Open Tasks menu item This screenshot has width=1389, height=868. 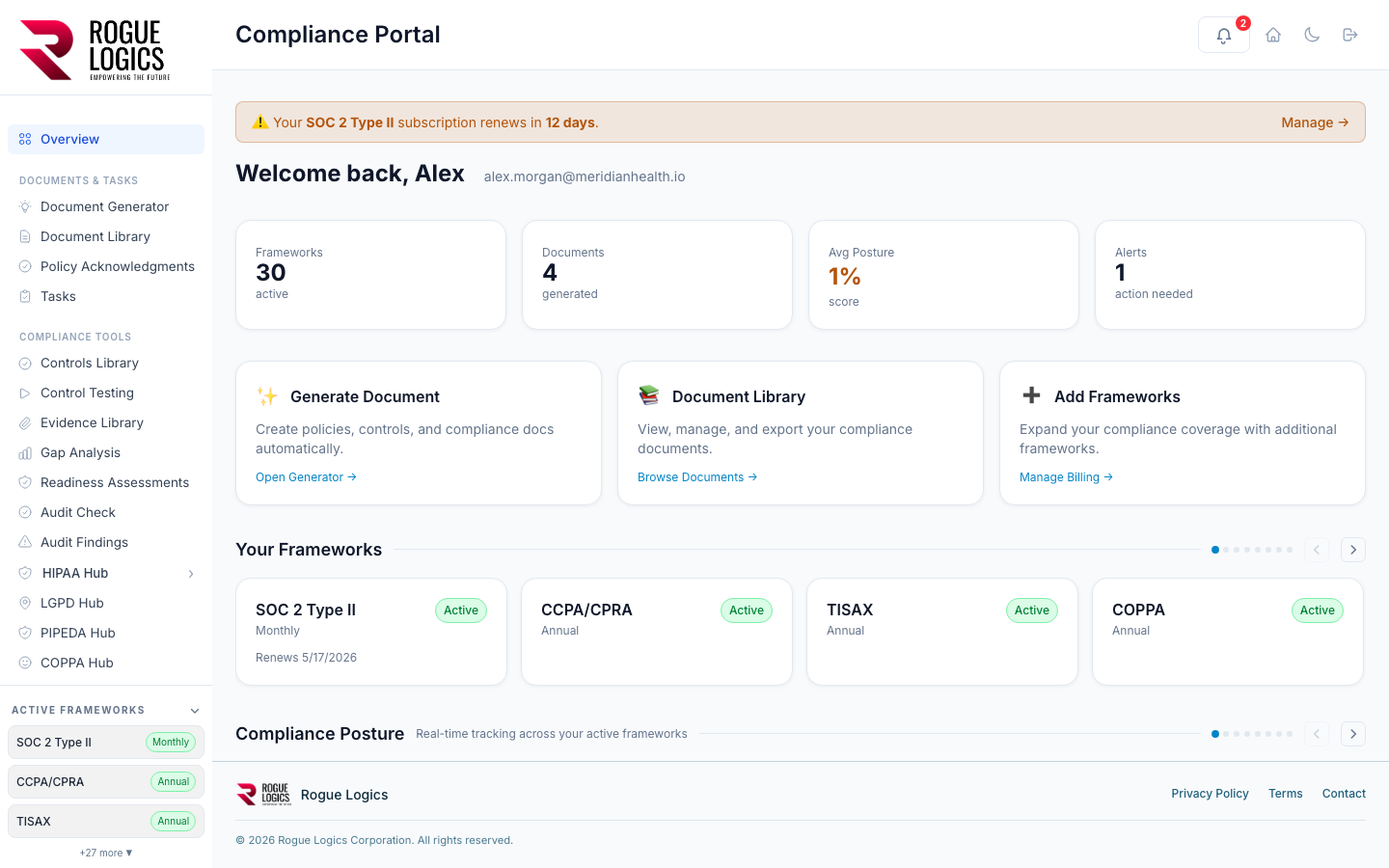[x=106, y=296]
